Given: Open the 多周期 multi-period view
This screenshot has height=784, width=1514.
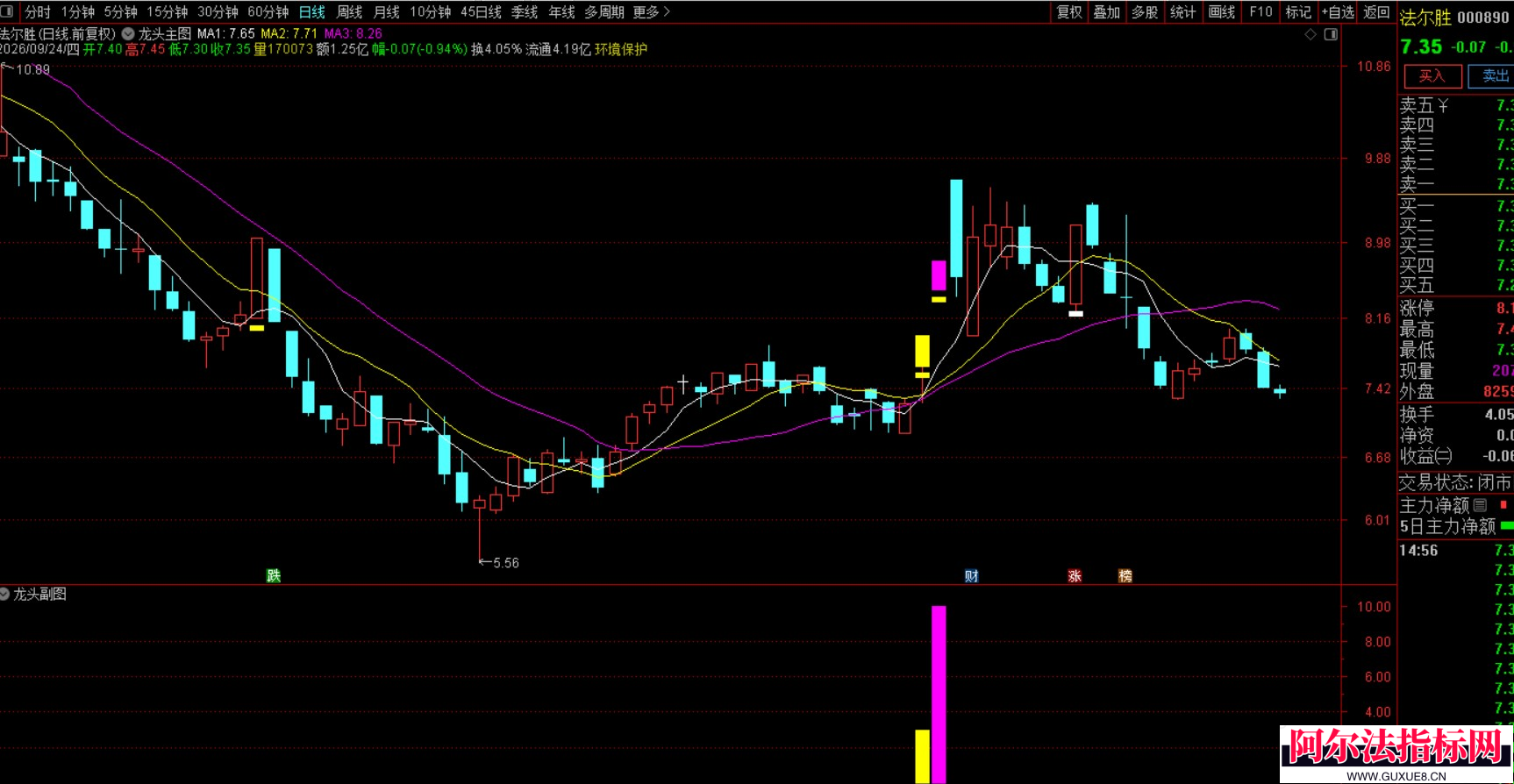Looking at the screenshot, I should click(604, 11).
